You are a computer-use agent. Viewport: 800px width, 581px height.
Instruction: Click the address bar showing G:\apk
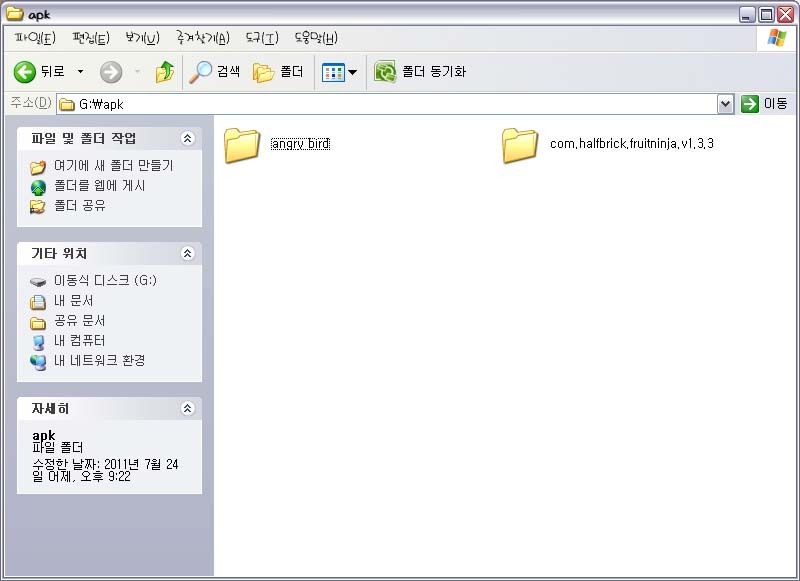pyautogui.click(x=387, y=104)
